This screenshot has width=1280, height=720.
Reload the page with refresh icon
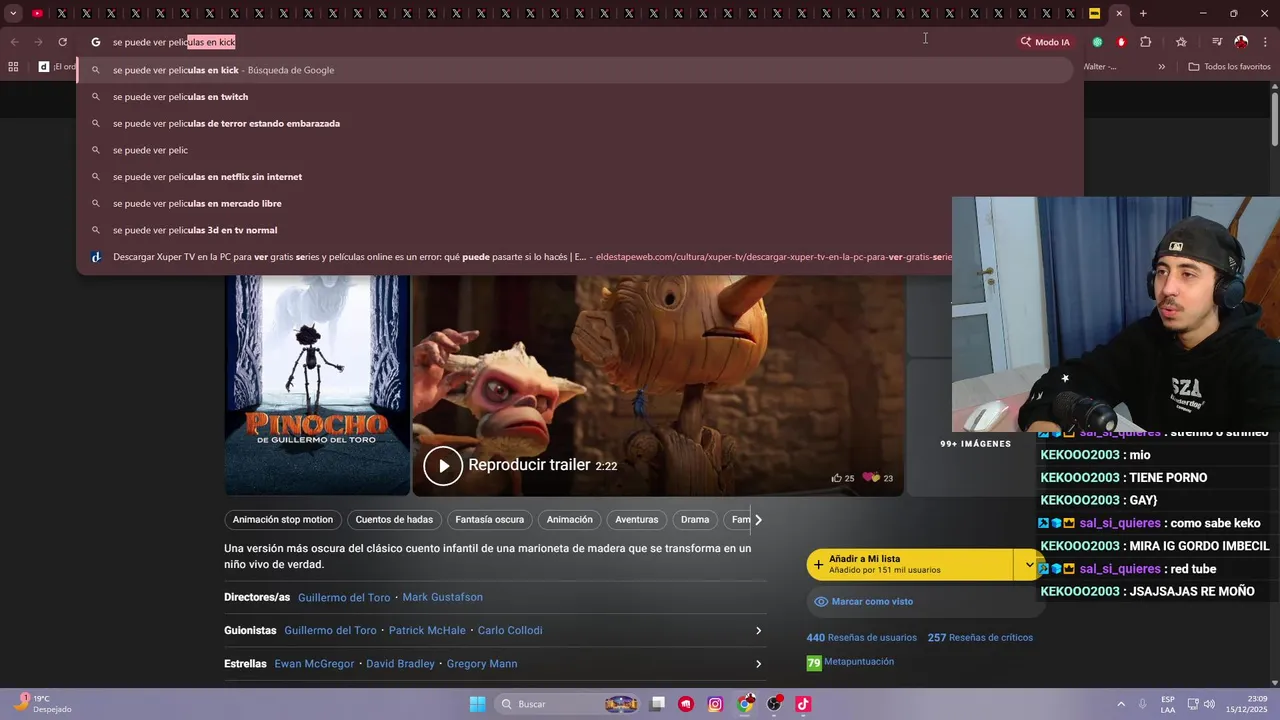click(62, 42)
